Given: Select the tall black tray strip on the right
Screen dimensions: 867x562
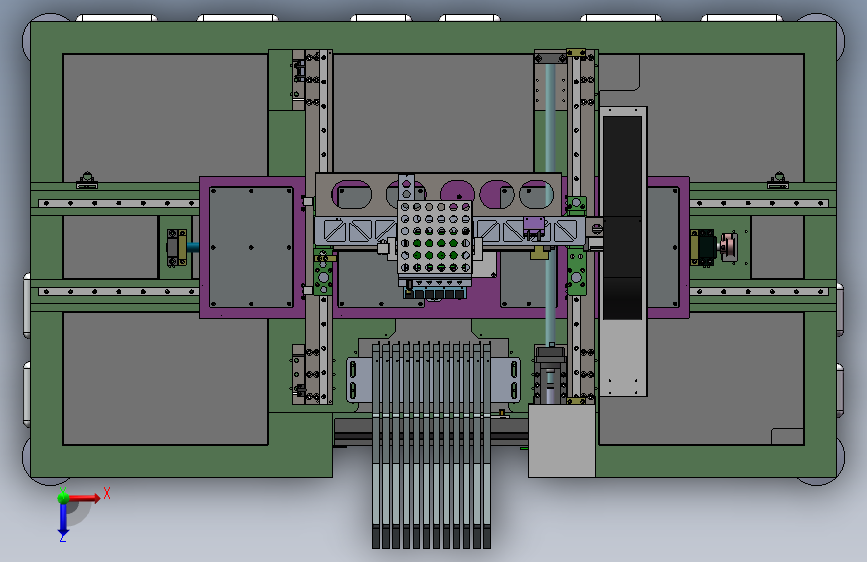Looking at the screenshot, I should 623,217.
